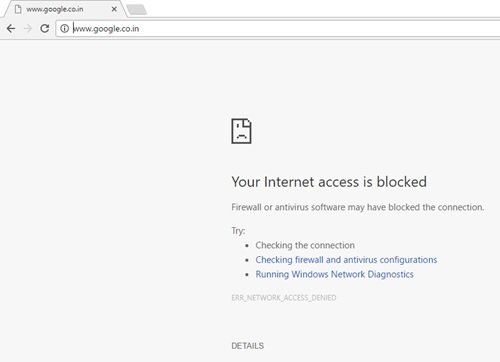The width and height of the screenshot is (500, 362).
Task: Open a new tab from the tab strip
Action: coord(137,10)
